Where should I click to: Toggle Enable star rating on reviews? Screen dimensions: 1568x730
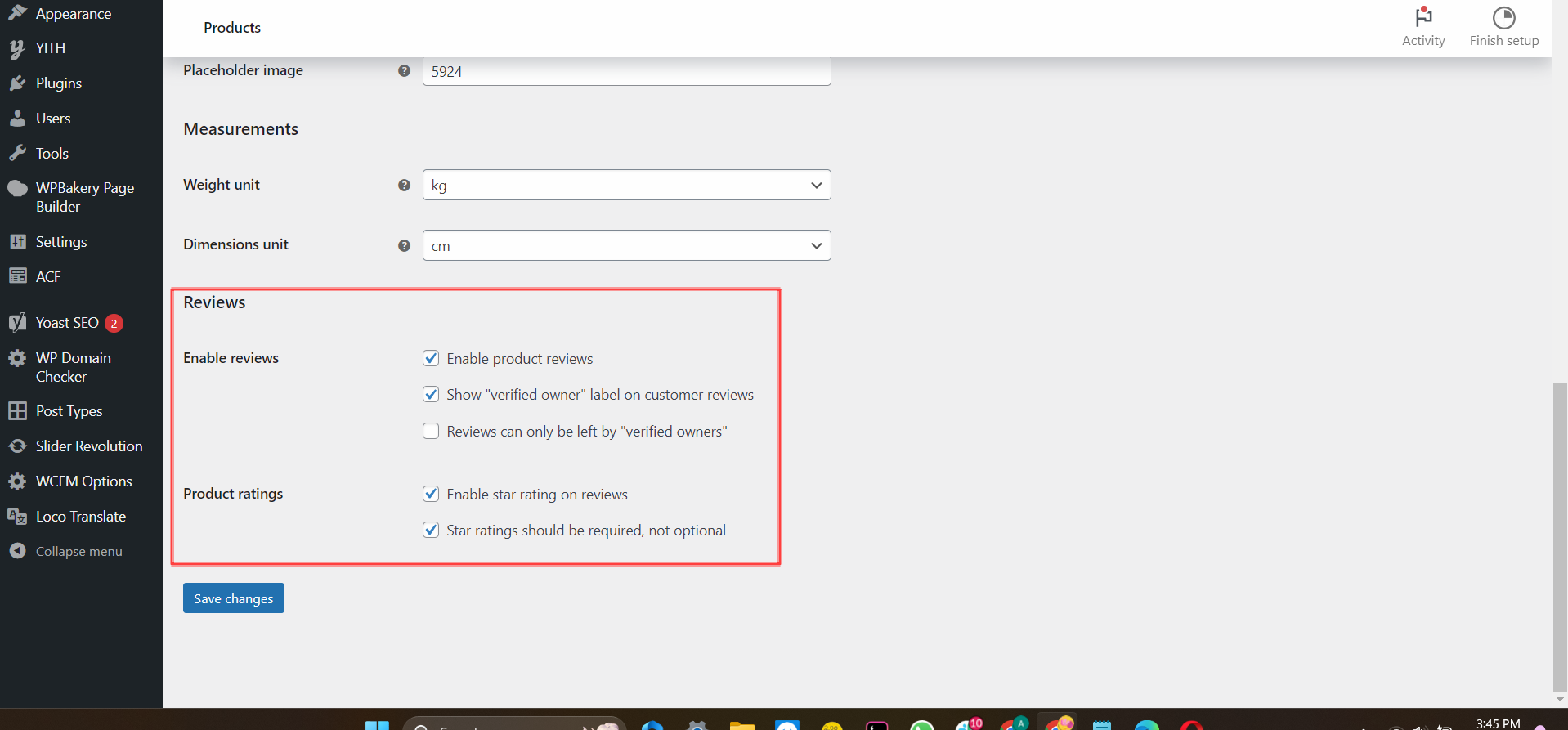431,494
